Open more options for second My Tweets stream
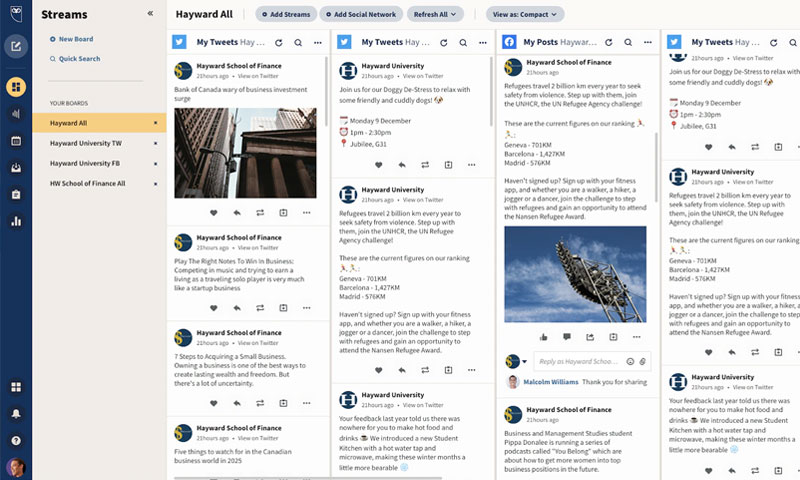Image resolution: width=800 pixels, height=480 pixels. tap(483, 43)
